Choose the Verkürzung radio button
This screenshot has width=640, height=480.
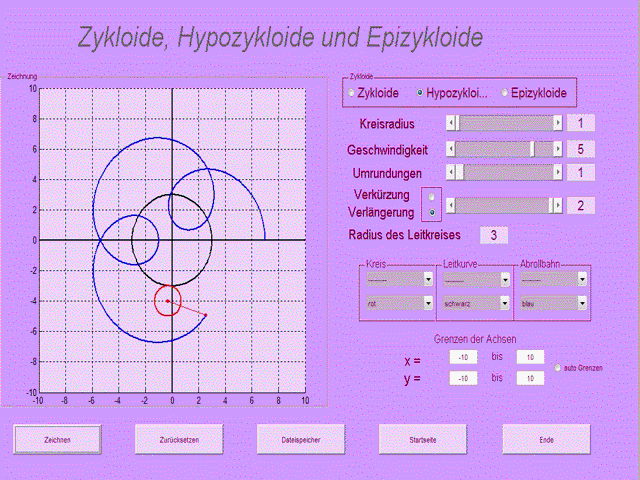click(431, 197)
